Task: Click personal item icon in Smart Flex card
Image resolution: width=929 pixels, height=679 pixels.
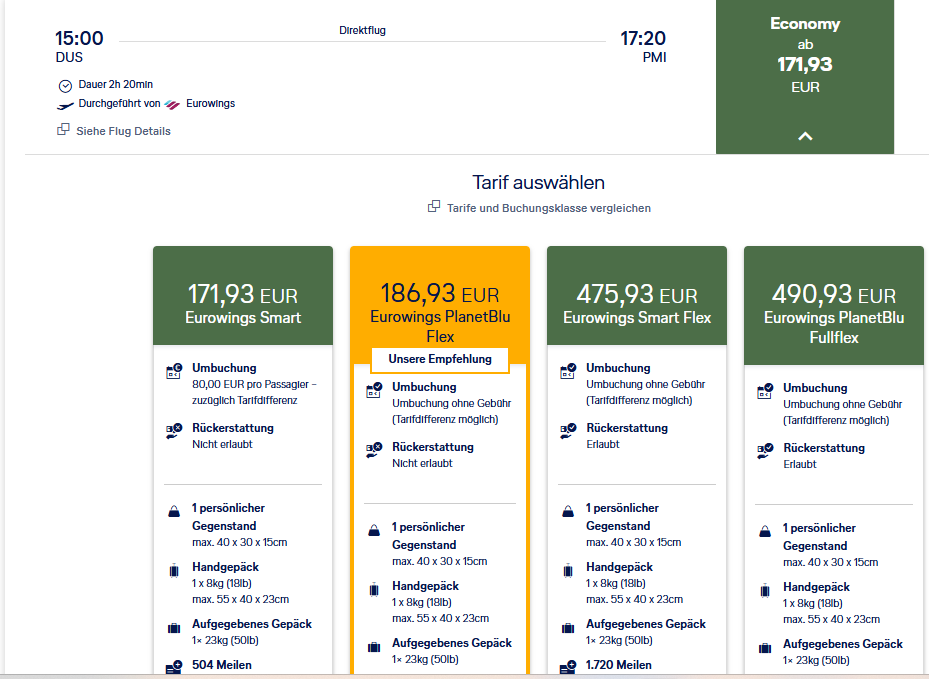Action: tap(568, 511)
